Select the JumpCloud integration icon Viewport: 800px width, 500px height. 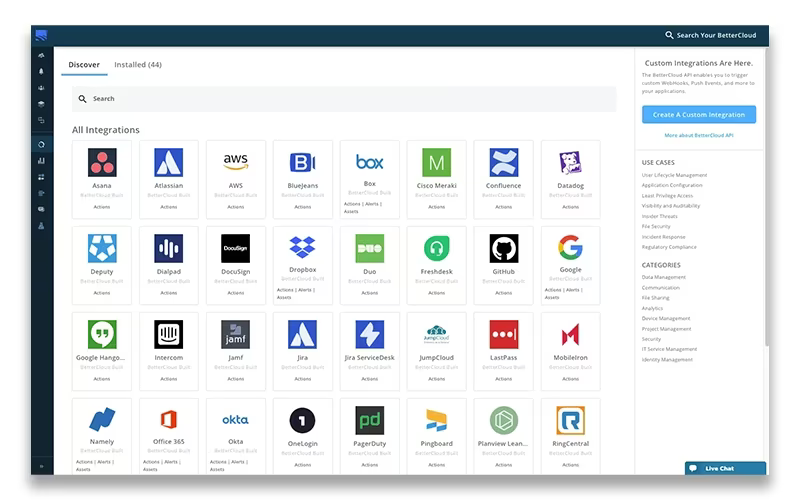[x=436, y=334]
